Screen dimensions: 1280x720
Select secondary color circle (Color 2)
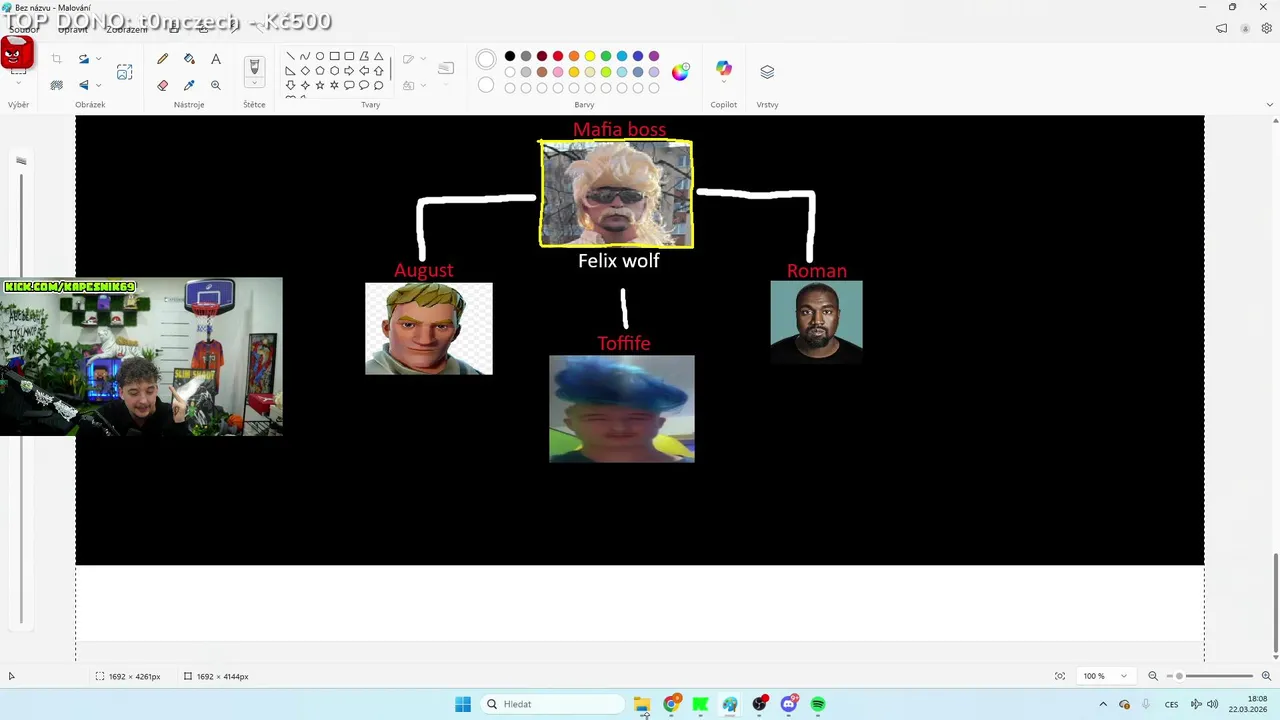486,85
